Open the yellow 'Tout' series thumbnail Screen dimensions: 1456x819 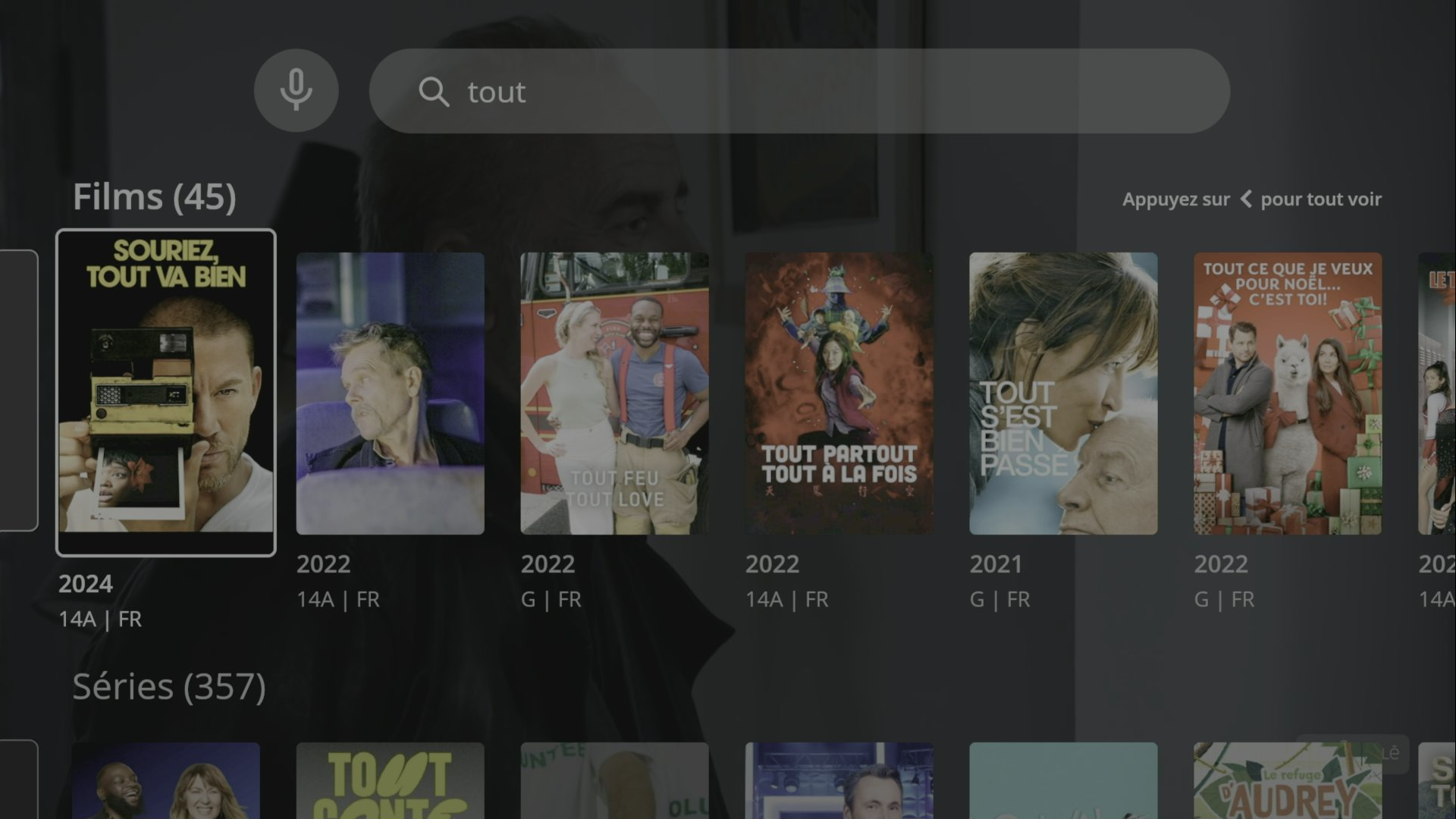point(390,781)
